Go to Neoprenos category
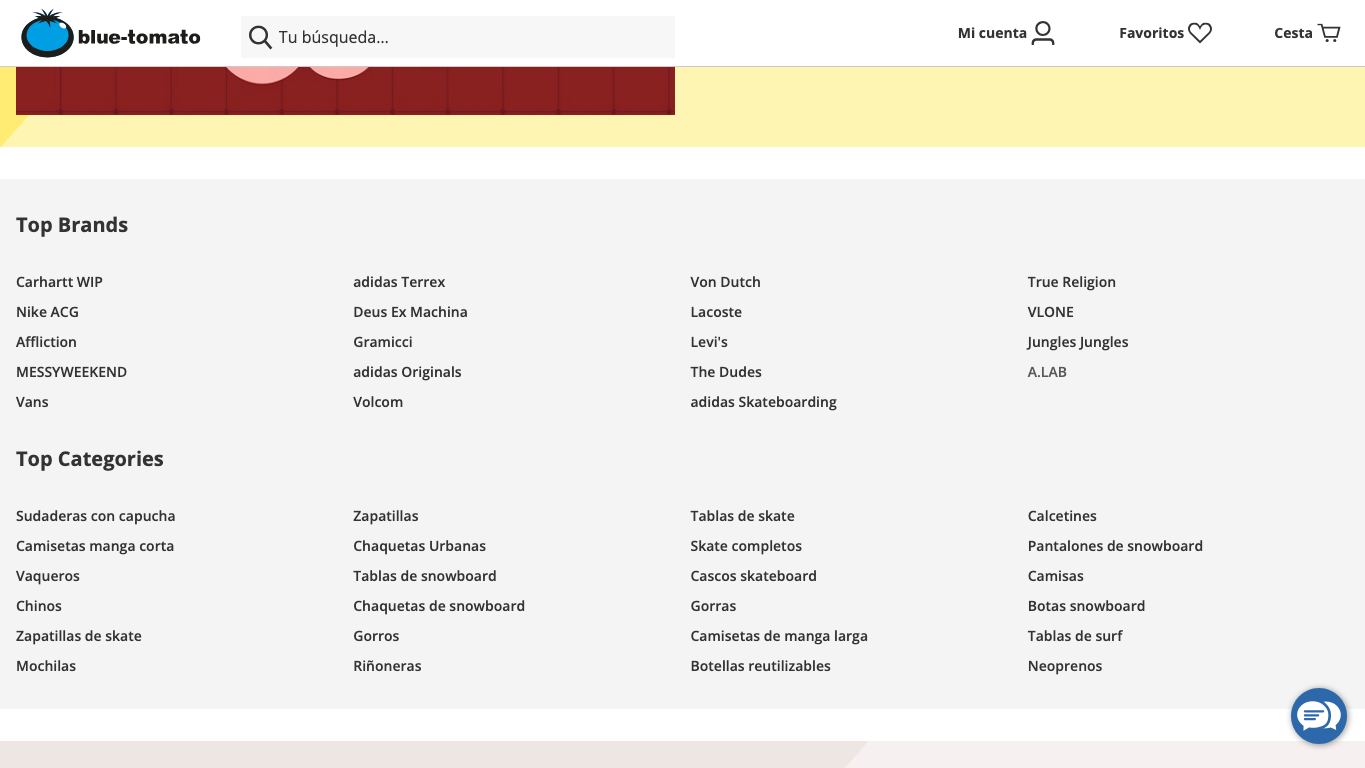The height and width of the screenshot is (768, 1365). pos(1065,666)
